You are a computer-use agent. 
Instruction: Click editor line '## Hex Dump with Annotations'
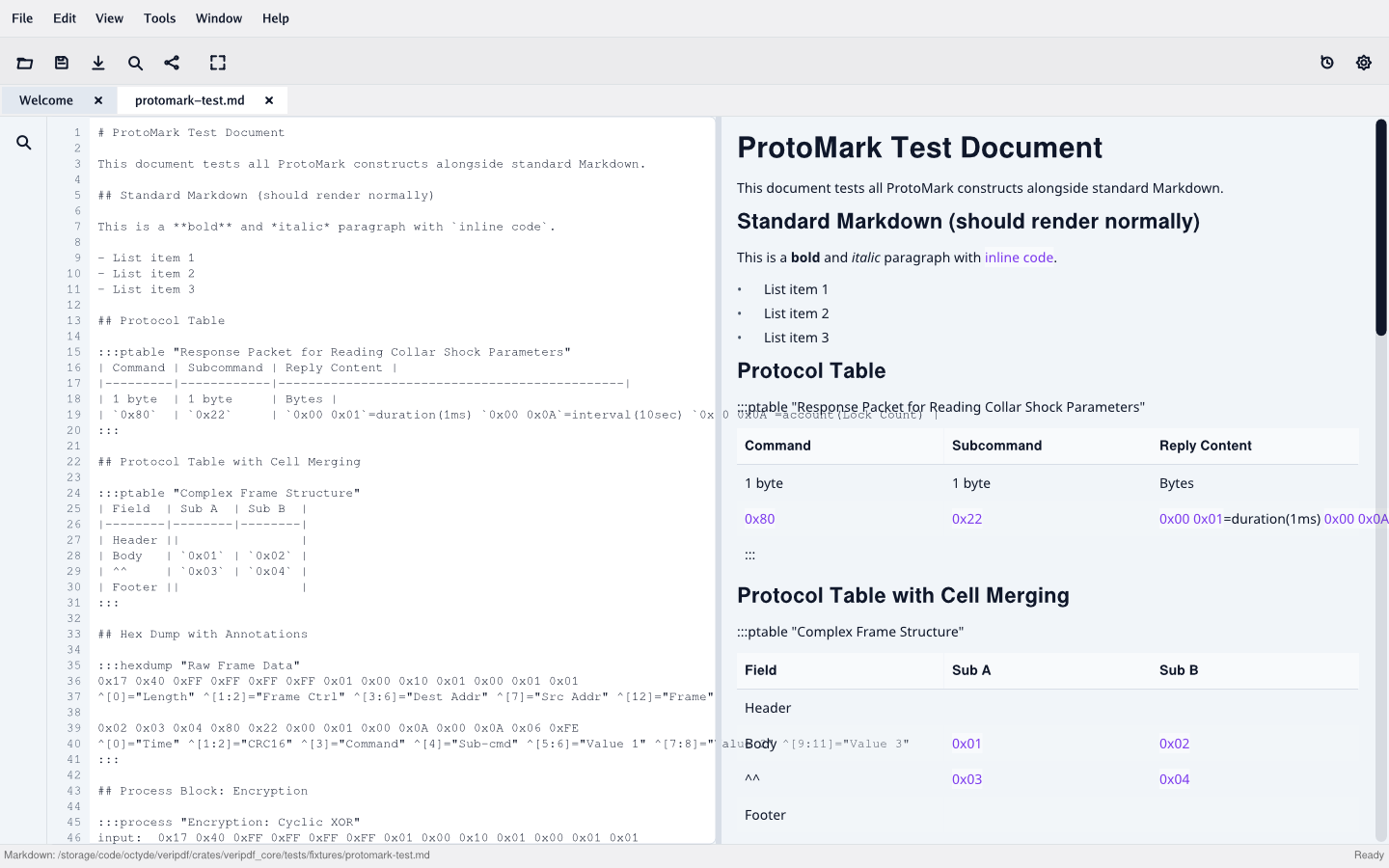coord(203,635)
